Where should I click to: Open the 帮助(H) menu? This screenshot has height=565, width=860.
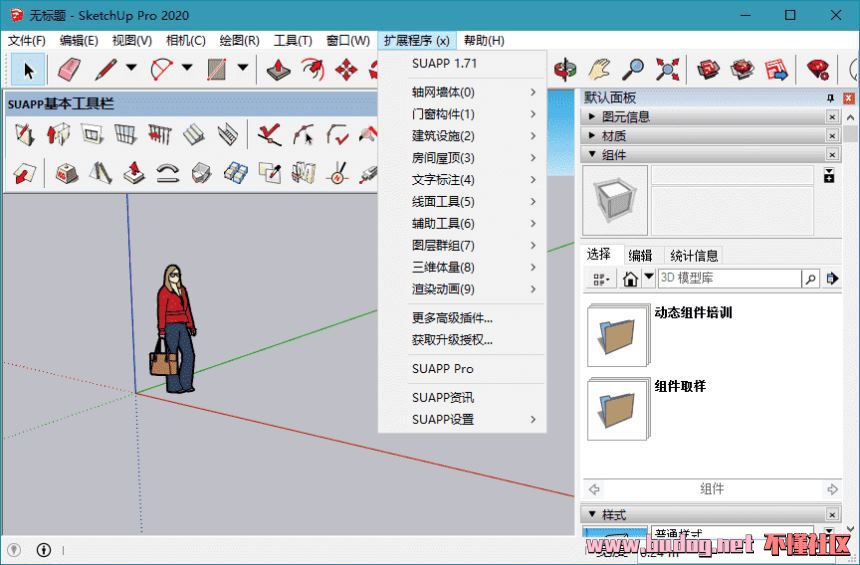[484, 41]
